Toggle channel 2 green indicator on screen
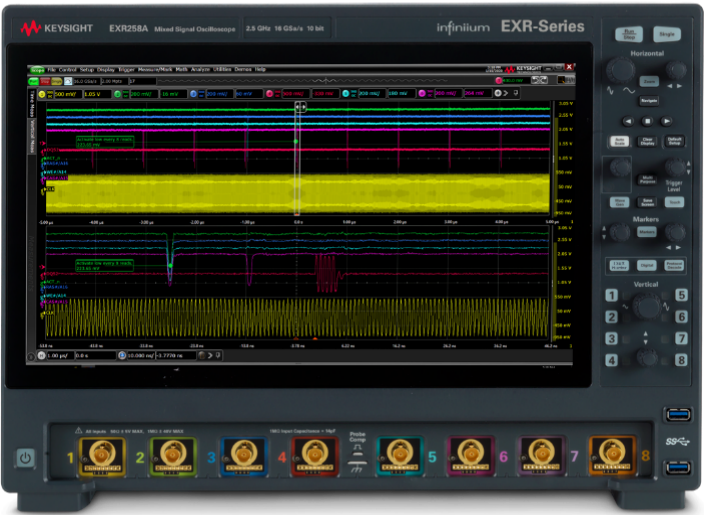Viewport: 704px width, 517px height. point(118,94)
